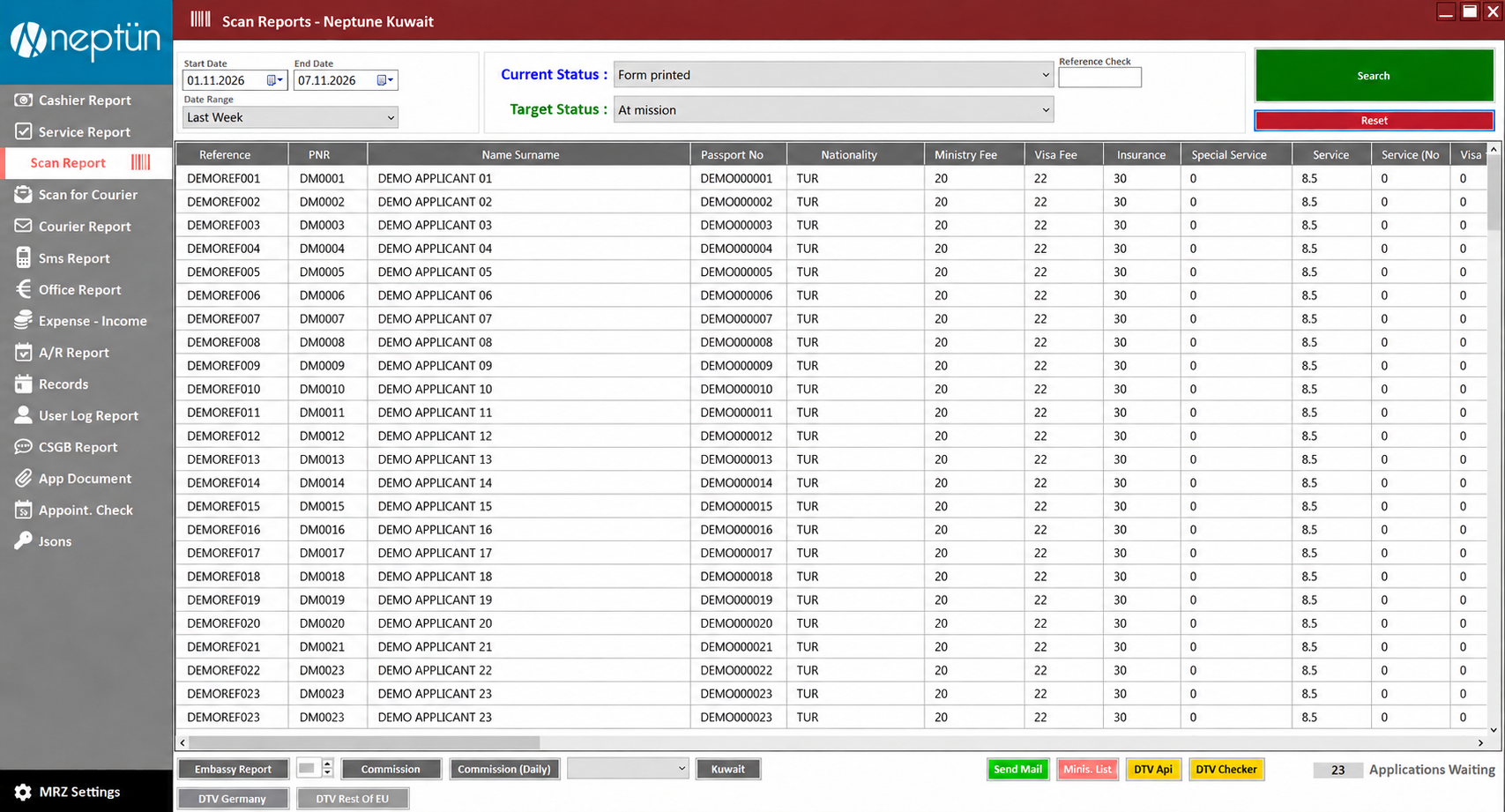Click the DTV Rest Of EU button
This screenshot has height=812, width=1505.
click(x=352, y=798)
